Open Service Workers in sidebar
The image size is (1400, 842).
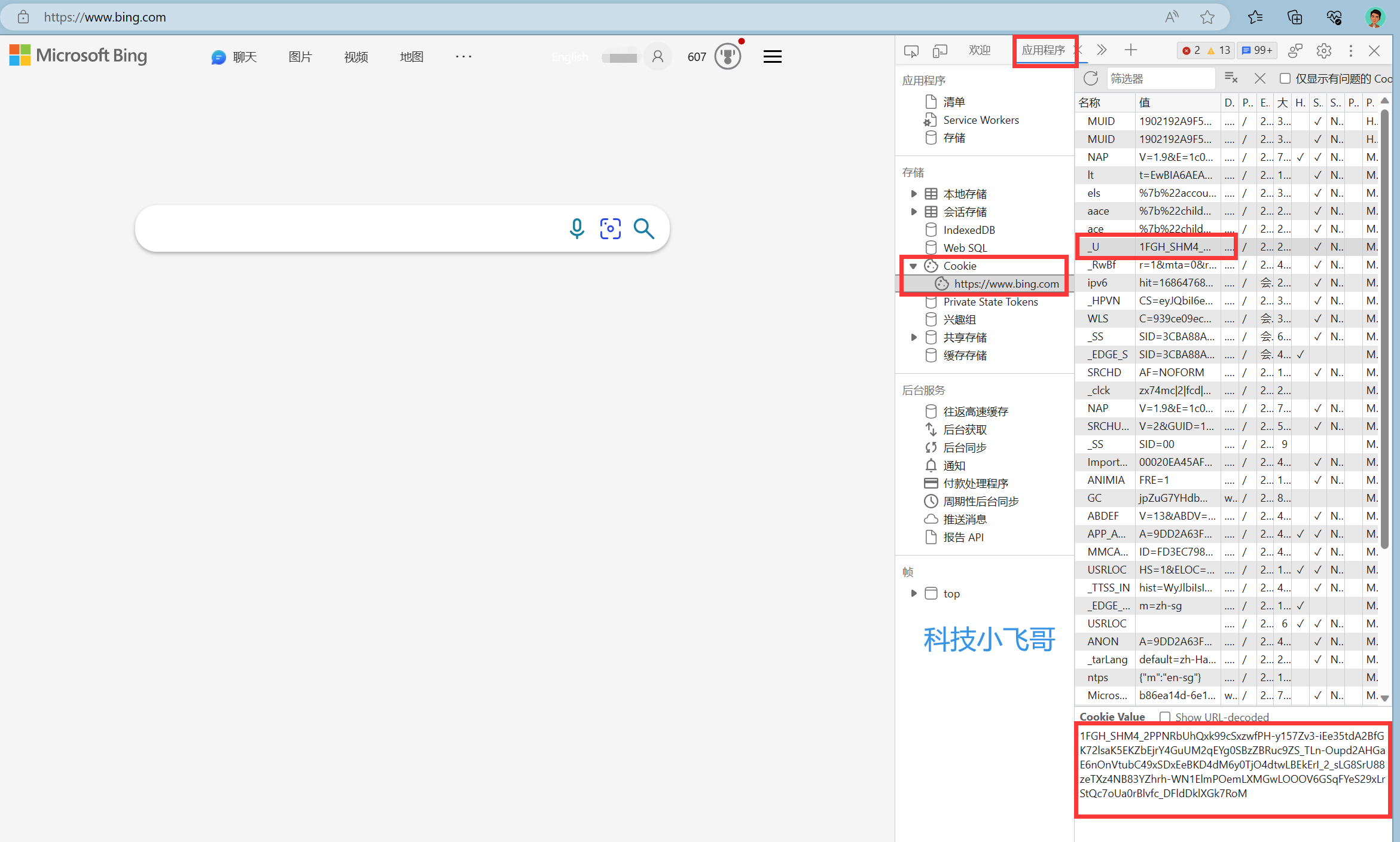pyautogui.click(x=981, y=120)
